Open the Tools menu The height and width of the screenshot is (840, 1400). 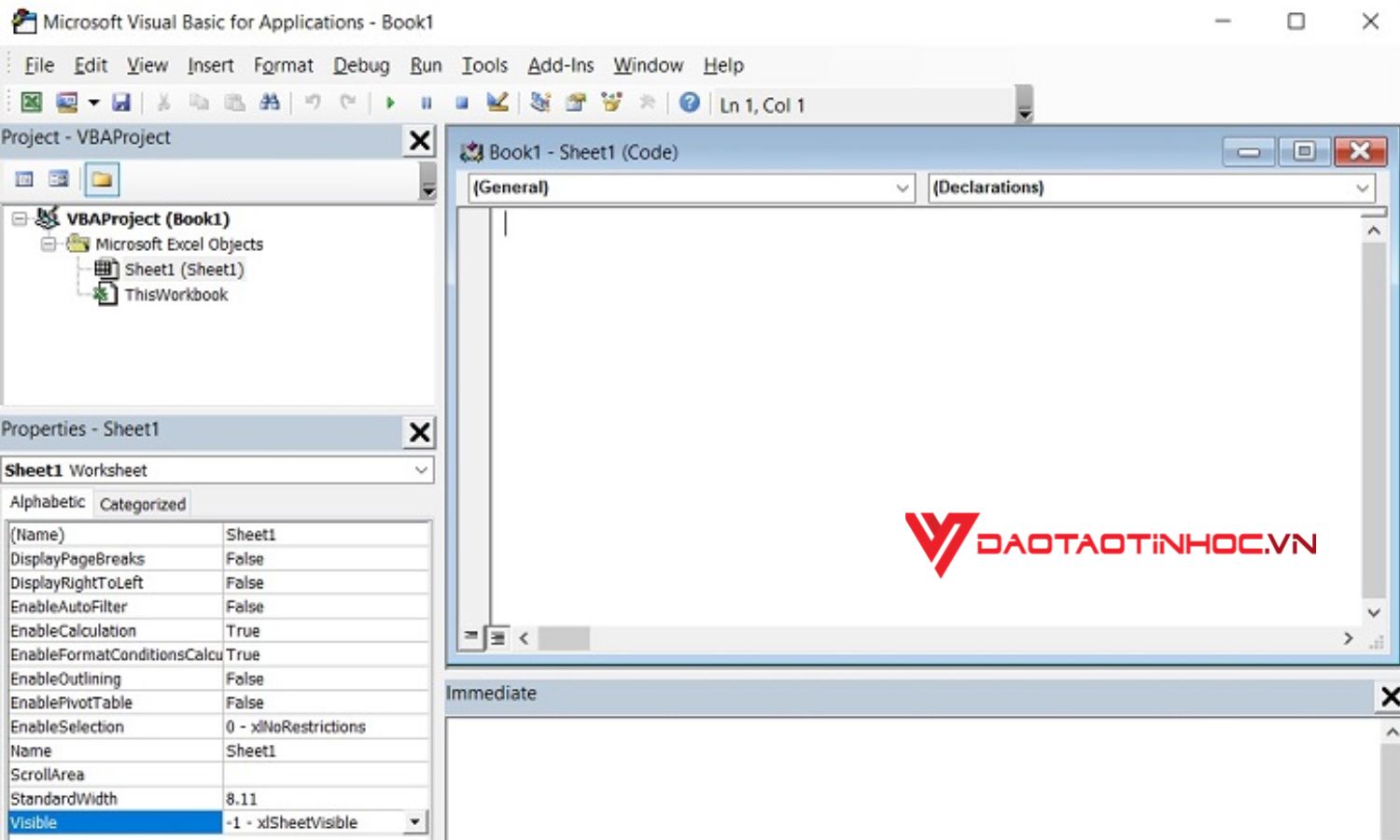pyautogui.click(x=484, y=65)
